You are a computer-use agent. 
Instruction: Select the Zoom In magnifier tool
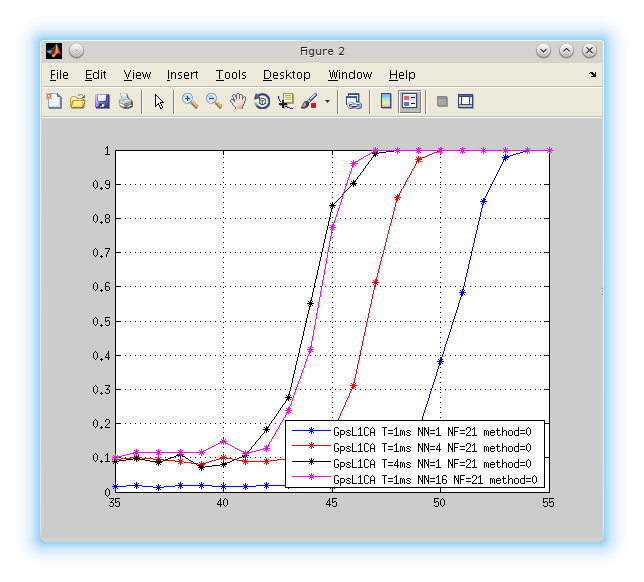pyautogui.click(x=189, y=101)
